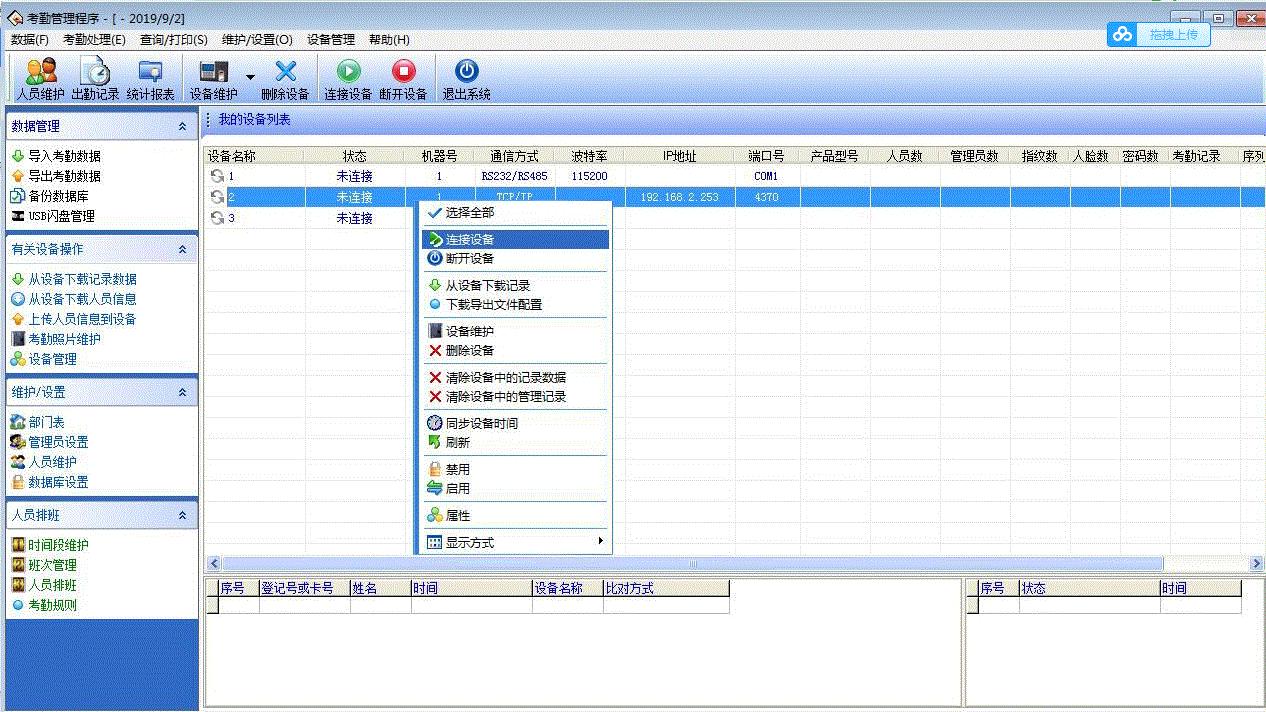Open 备份数据库 in the sidebar
1266x712 pixels.
pyautogui.click(x=58, y=194)
